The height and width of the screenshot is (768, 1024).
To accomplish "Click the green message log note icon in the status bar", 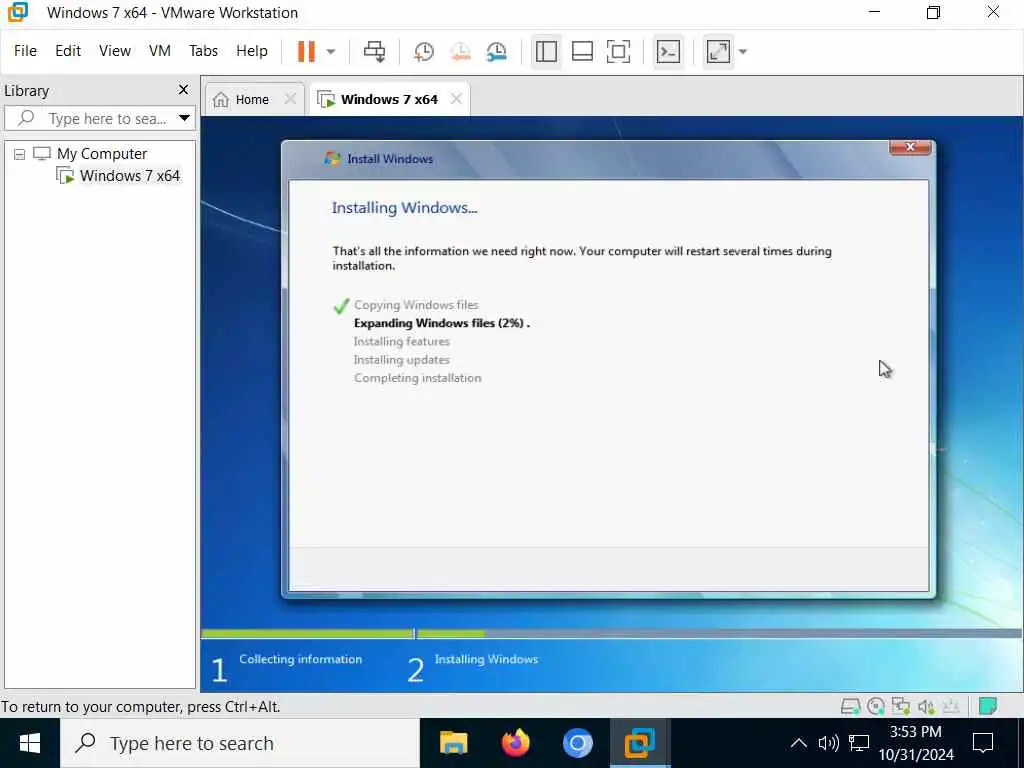I will [988, 706].
